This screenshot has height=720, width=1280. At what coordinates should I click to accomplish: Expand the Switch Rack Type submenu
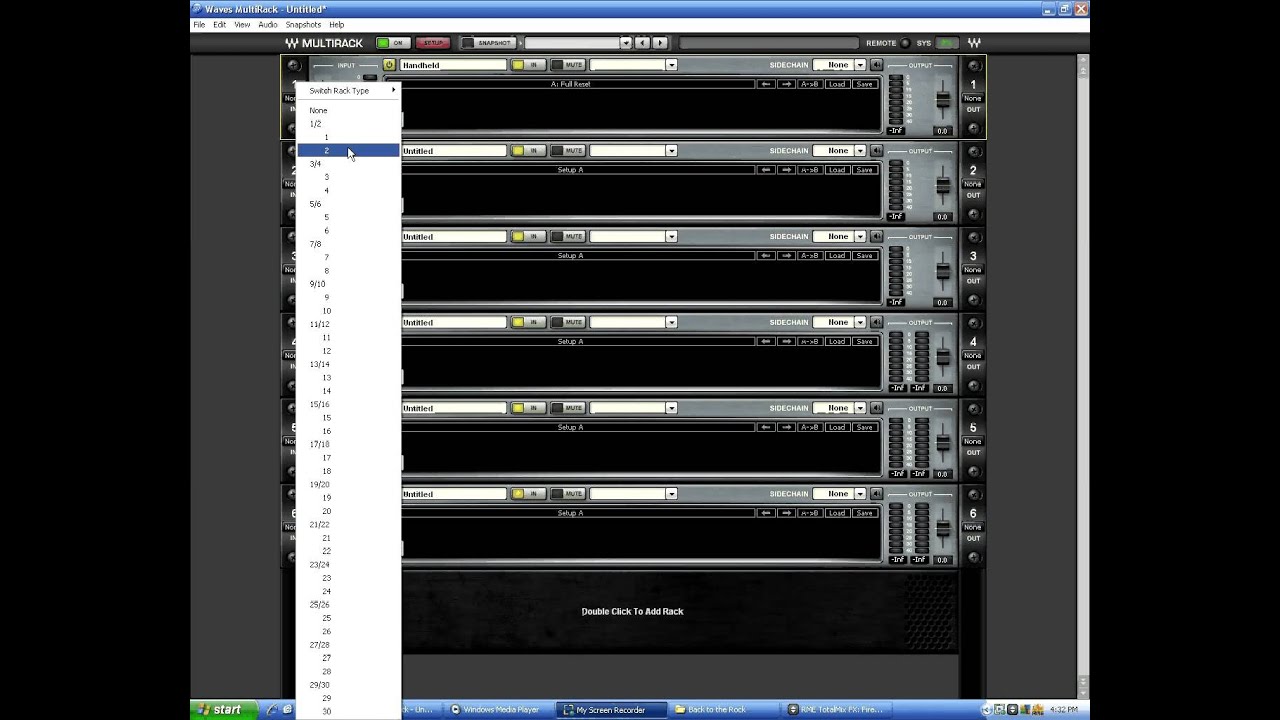click(349, 90)
